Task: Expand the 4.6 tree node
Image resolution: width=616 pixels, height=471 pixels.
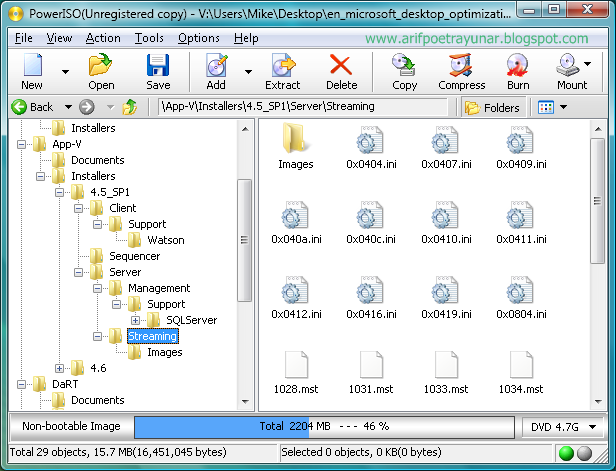Action: [x=59, y=368]
